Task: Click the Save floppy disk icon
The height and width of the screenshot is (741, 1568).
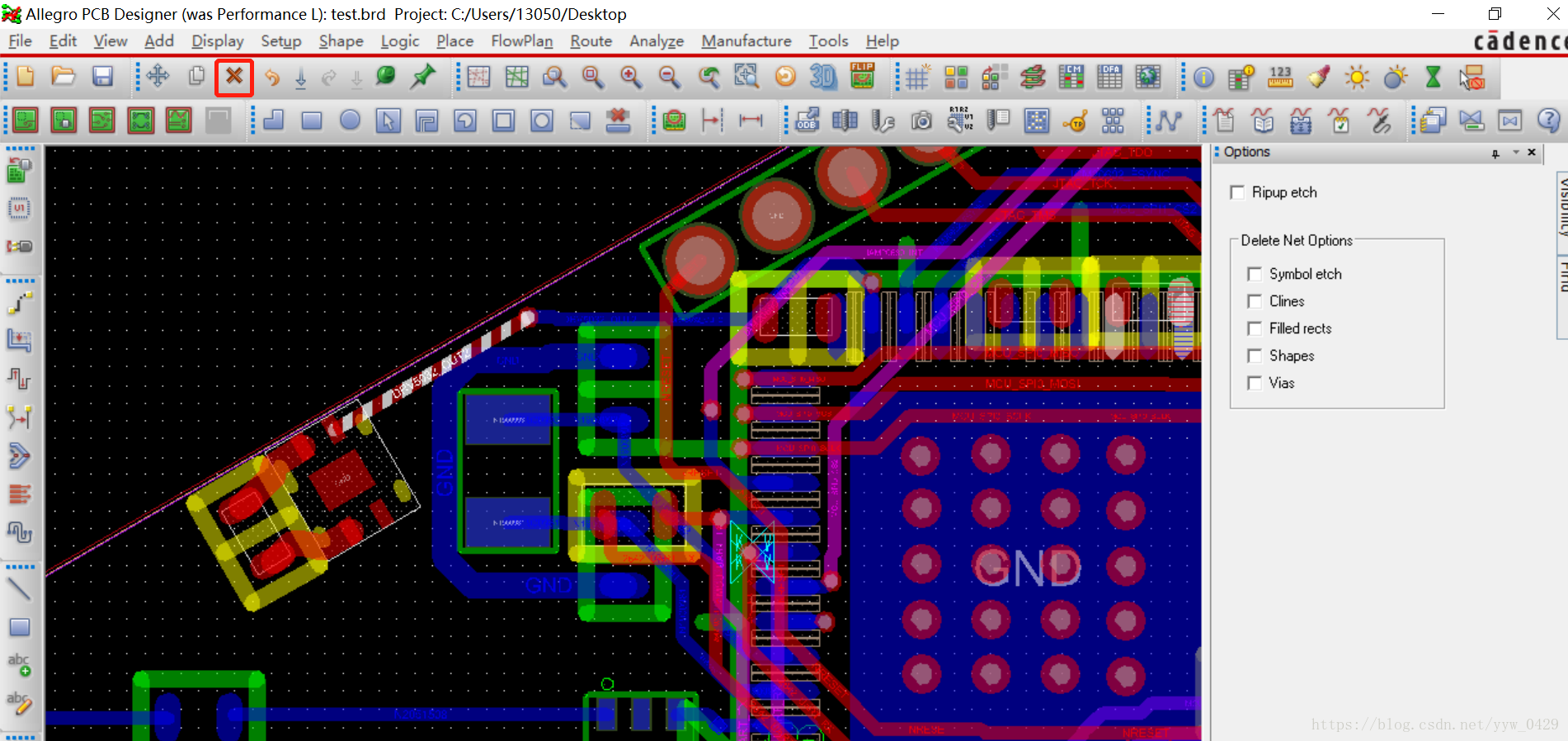Action: click(102, 78)
